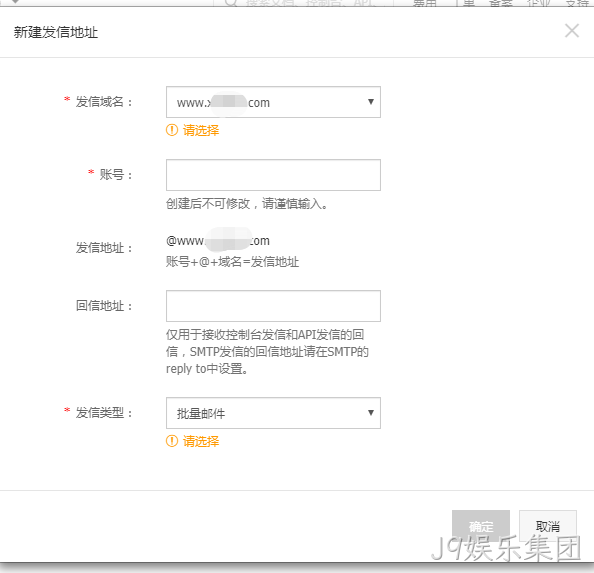This screenshot has height=573, width=594.
Task: Click the red asterisk beside 发信类型
Action: 67,411
